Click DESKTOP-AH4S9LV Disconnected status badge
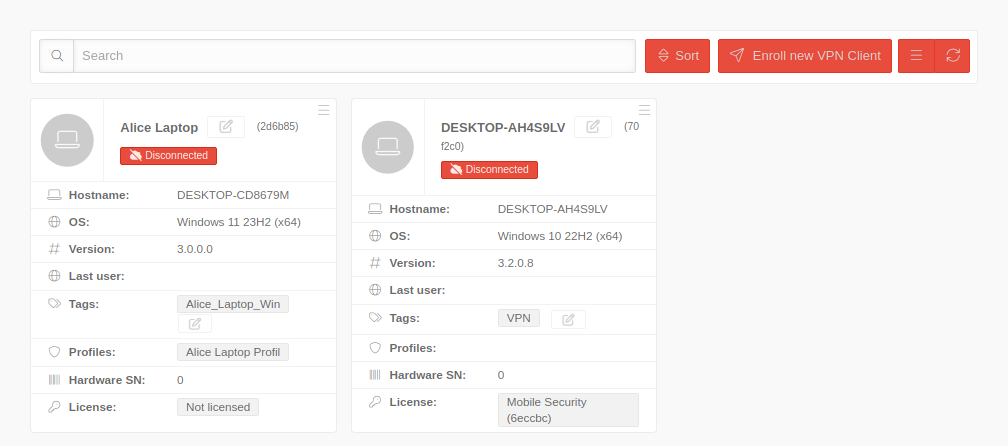The image size is (1008, 446). pos(489,170)
